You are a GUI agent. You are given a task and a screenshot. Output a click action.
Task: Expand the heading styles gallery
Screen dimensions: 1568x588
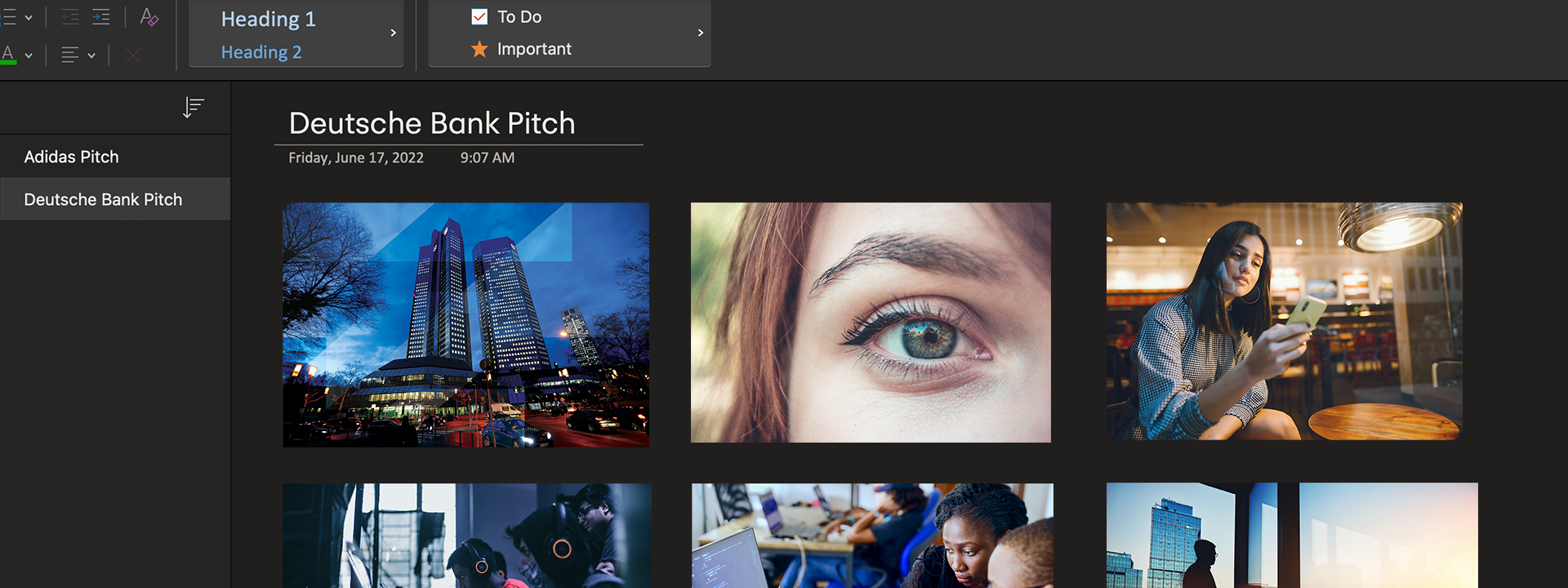[x=393, y=33]
